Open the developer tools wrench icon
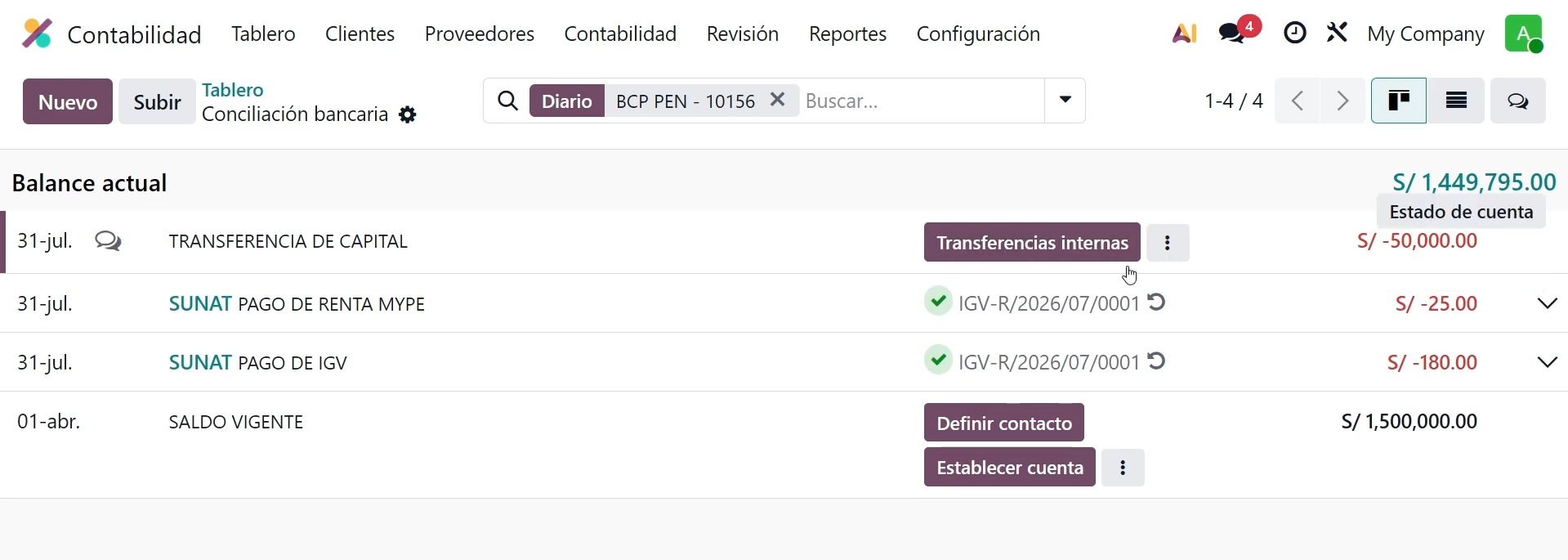1568x560 pixels. pos(1338,34)
